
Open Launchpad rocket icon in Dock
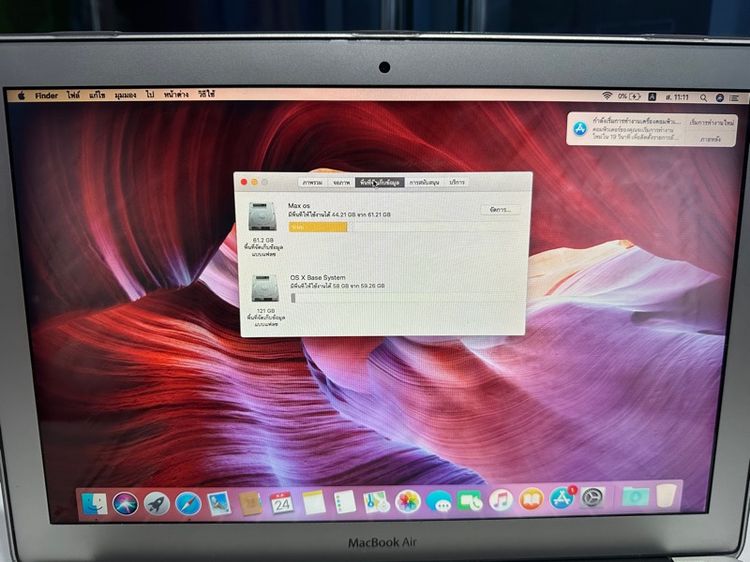click(x=156, y=504)
